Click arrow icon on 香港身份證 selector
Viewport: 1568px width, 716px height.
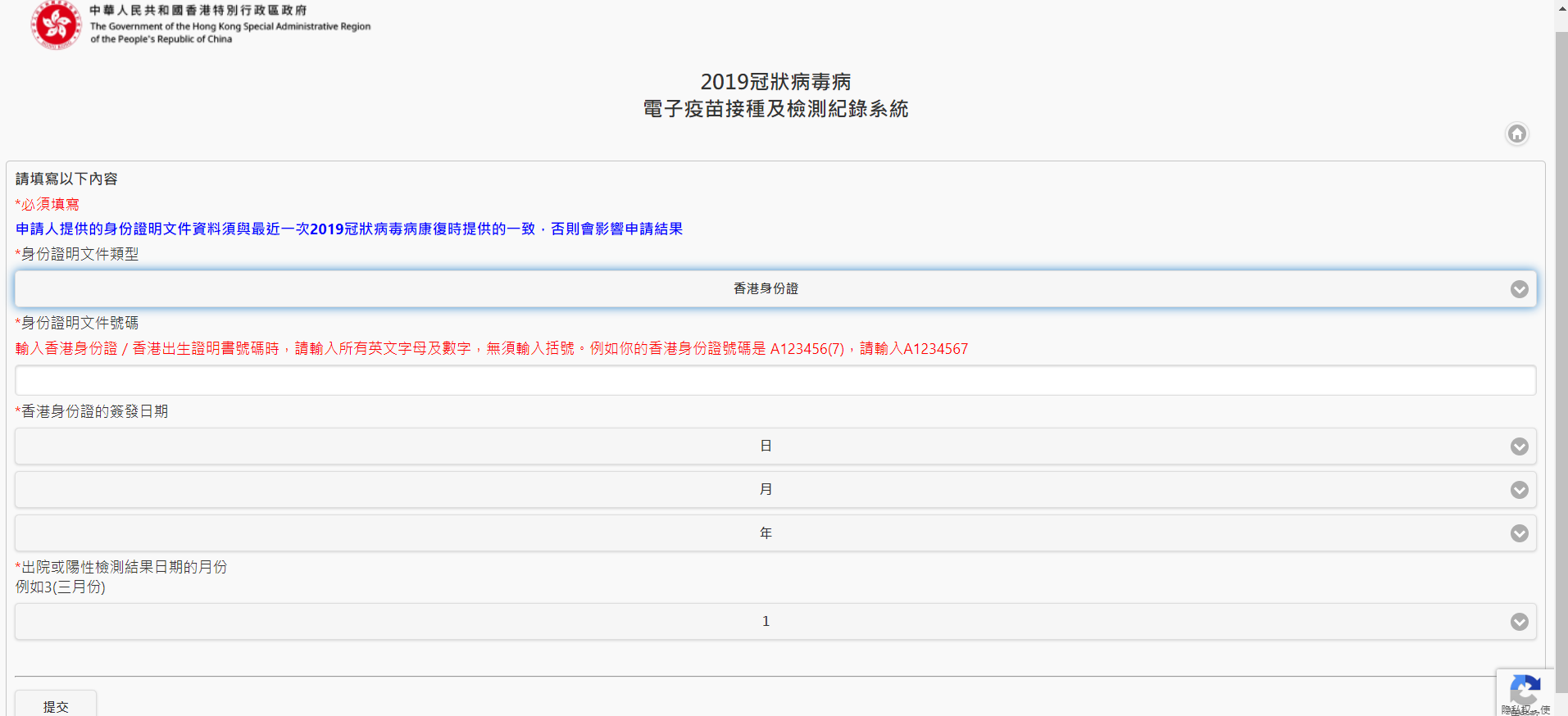[1519, 289]
